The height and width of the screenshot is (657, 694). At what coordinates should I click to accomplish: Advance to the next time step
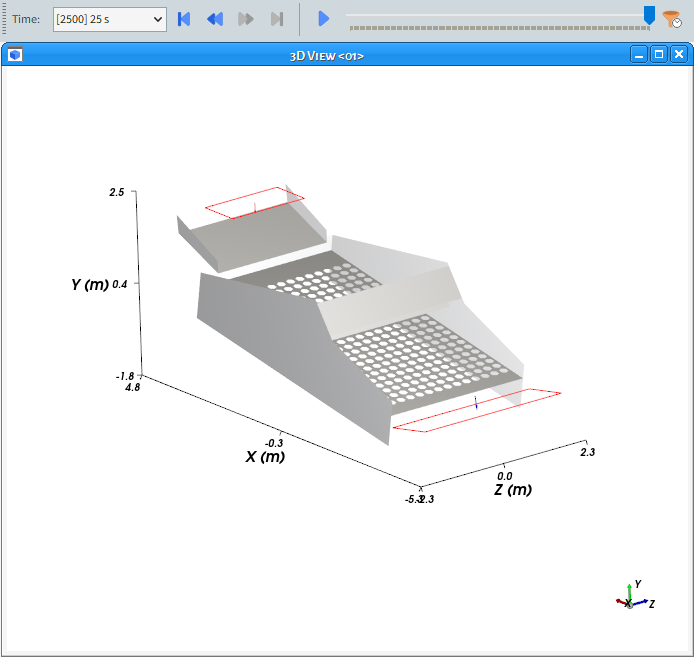[x=246, y=19]
